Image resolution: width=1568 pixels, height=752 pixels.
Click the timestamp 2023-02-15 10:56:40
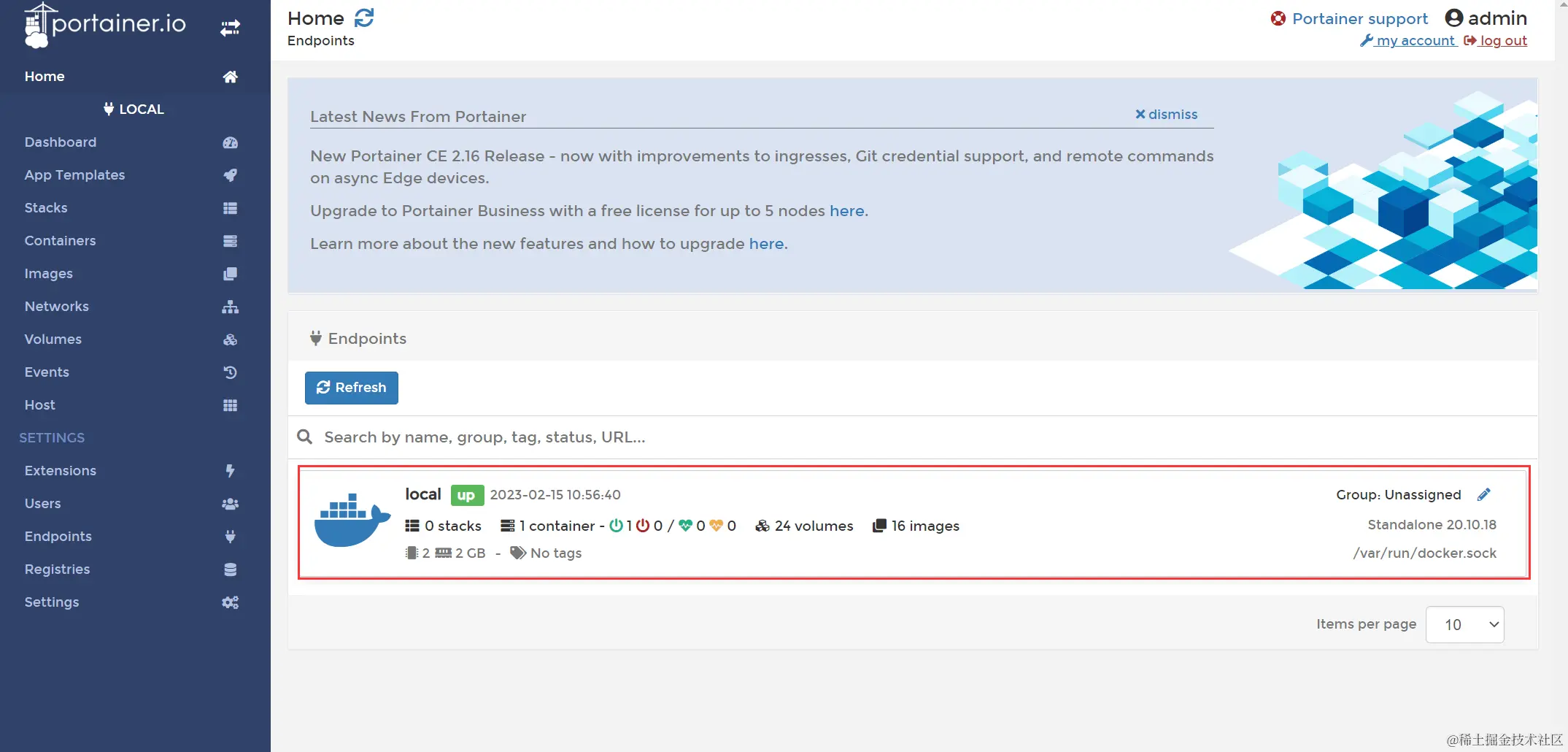[x=555, y=495]
